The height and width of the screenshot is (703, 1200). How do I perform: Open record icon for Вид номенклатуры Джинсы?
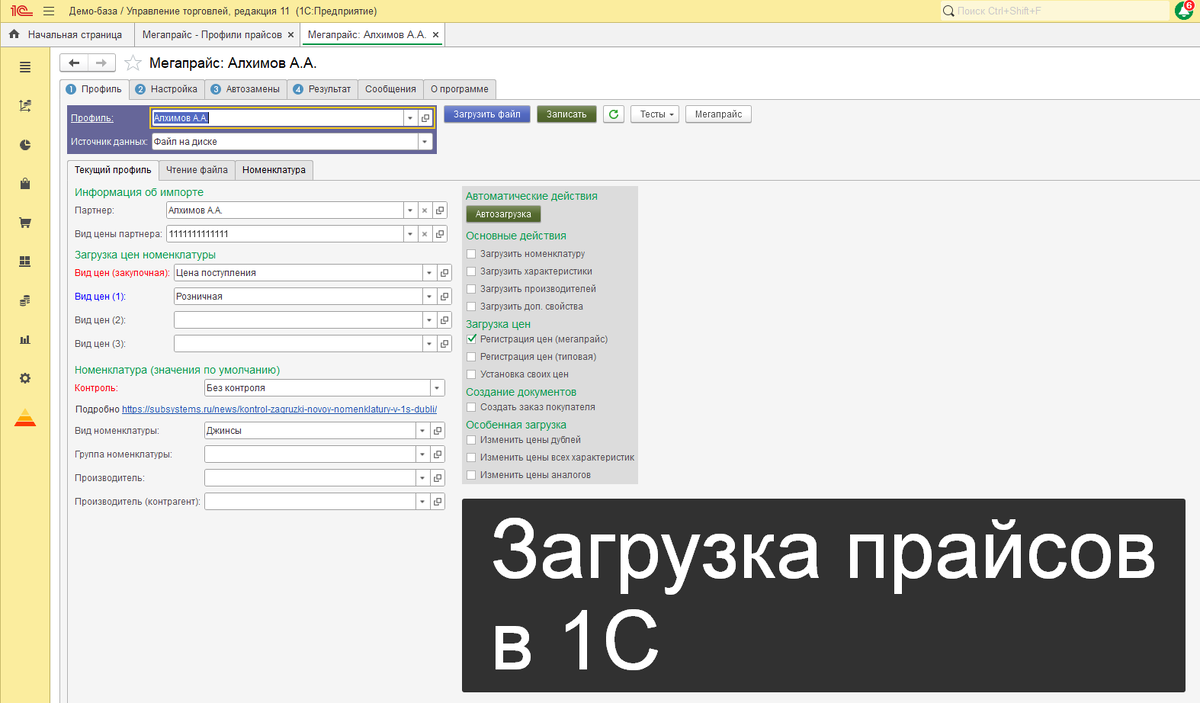point(438,431)
